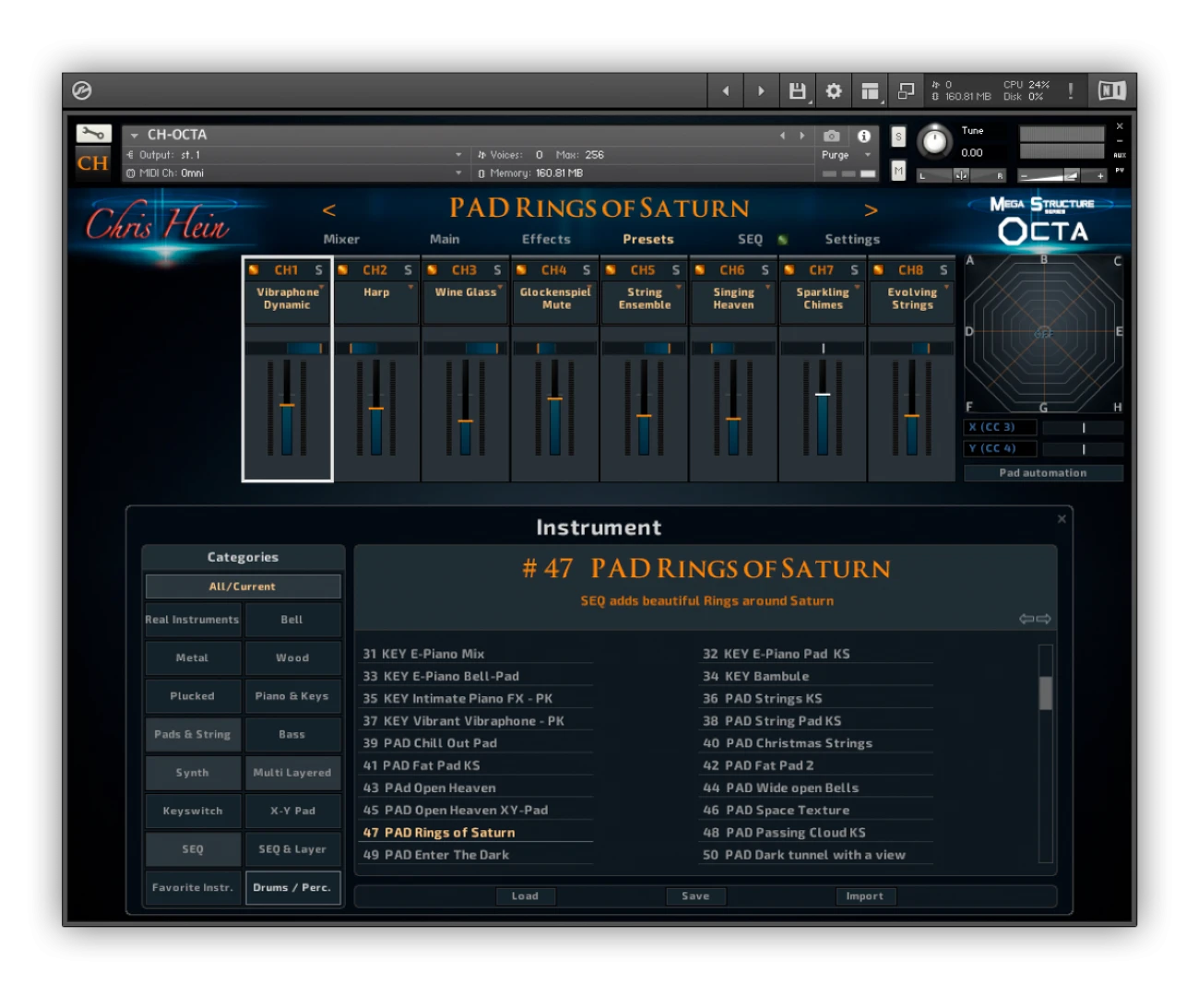Screen dimensions: 1199x1008
Task: Toggle CH1 channel power button
Action: point(254,270)
